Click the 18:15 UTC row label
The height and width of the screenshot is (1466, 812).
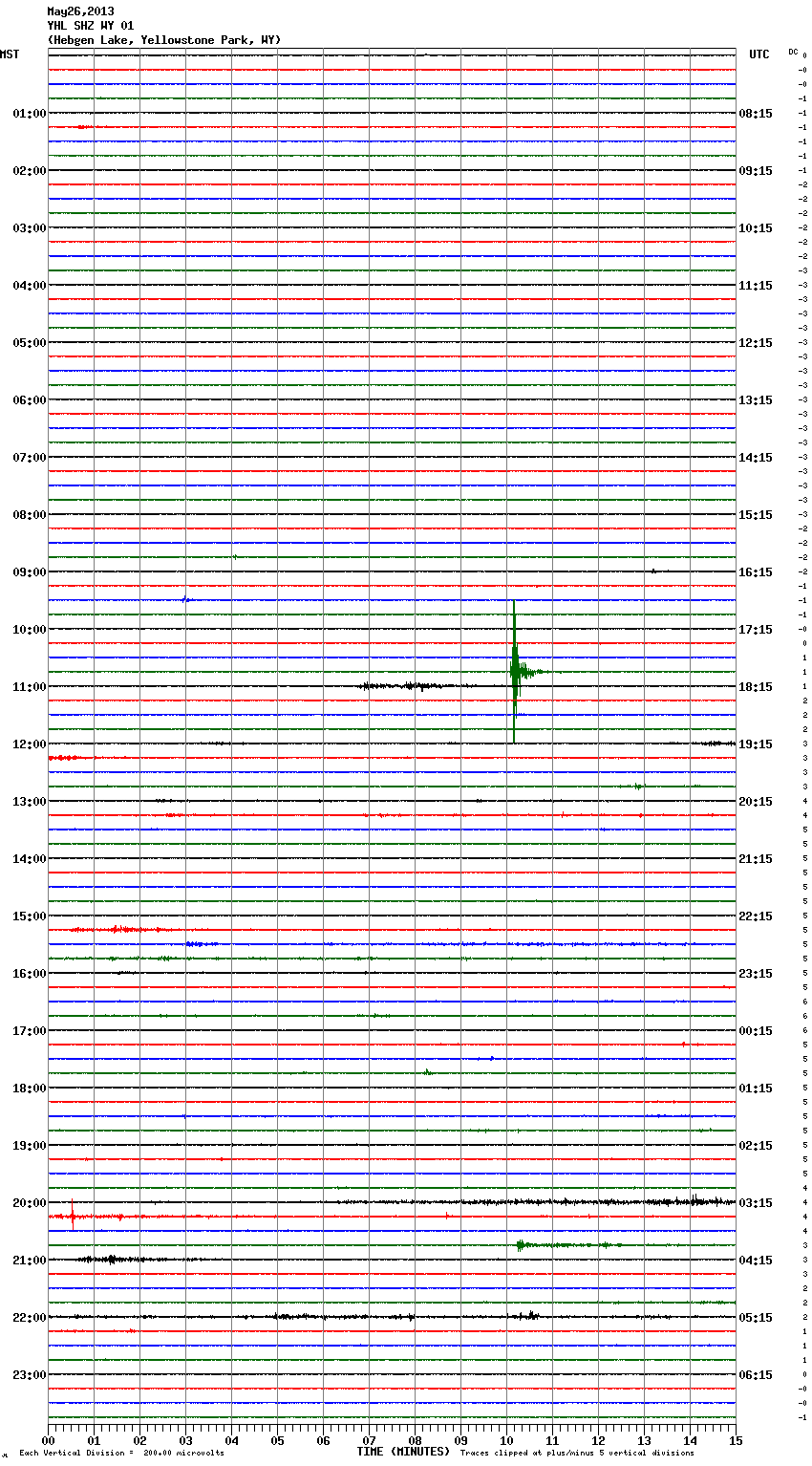coord(756,687)
